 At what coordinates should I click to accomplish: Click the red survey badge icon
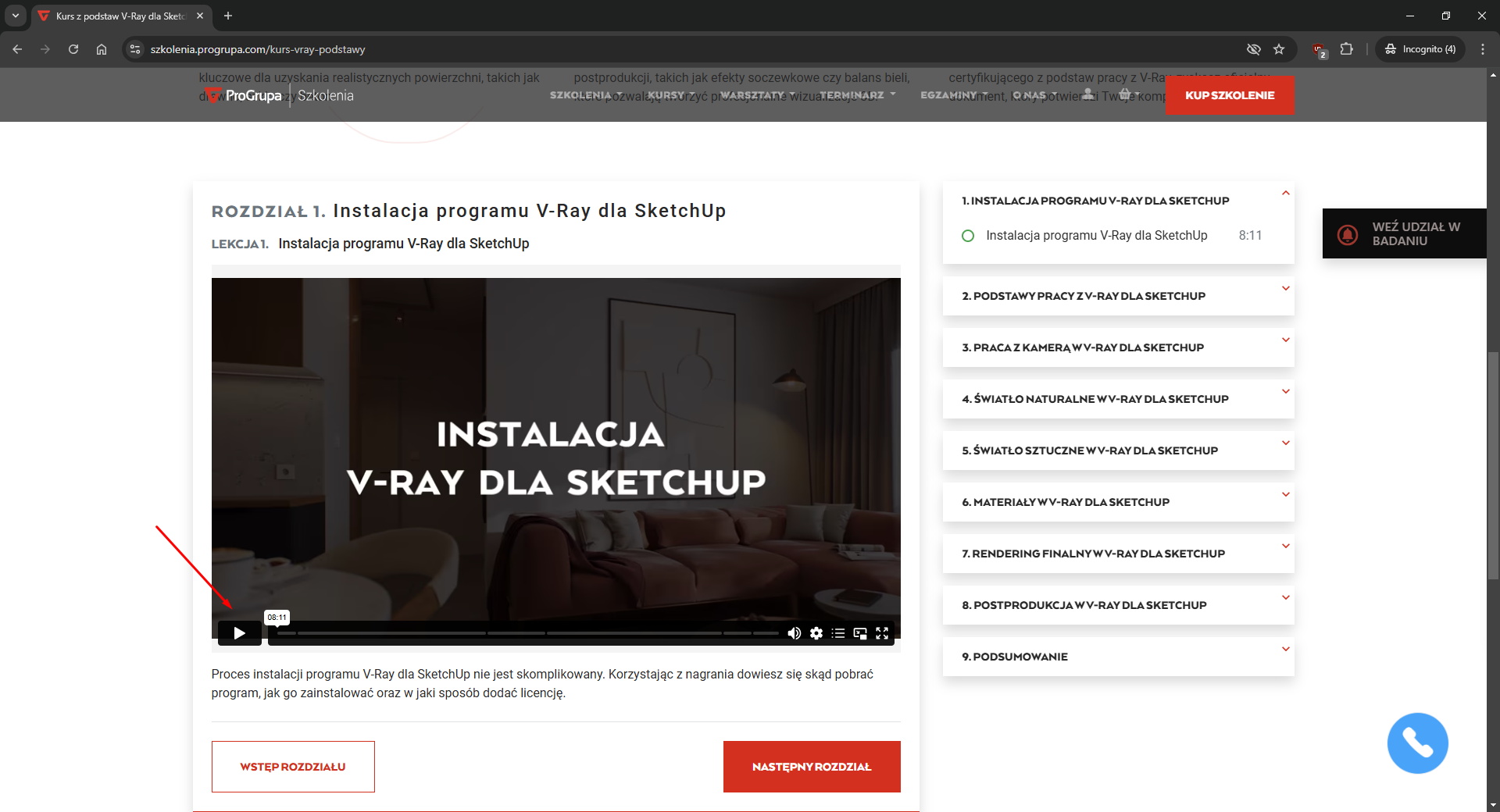[x=1348, y=233]
